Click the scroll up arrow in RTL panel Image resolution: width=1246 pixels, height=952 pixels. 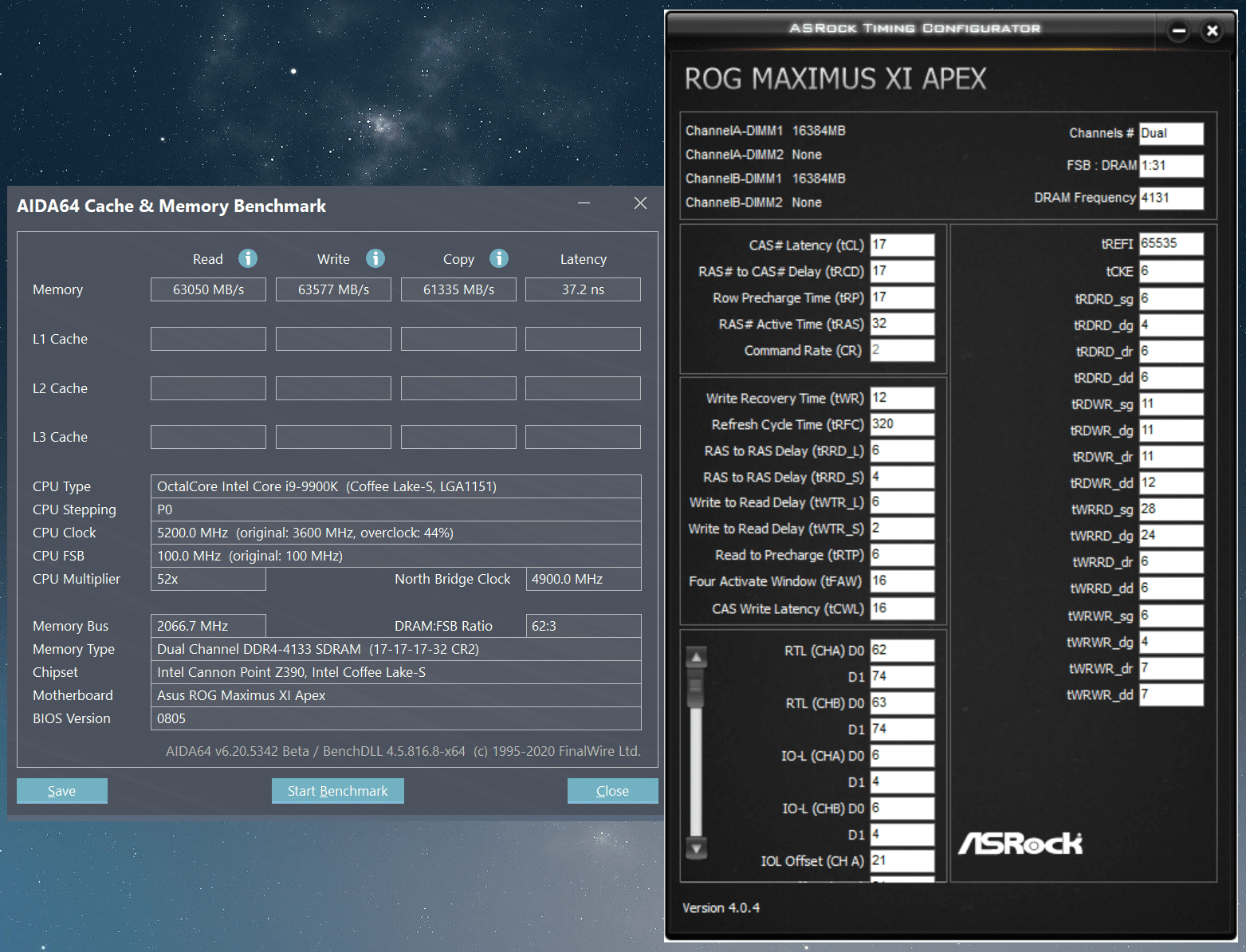[x=697, y=657]
